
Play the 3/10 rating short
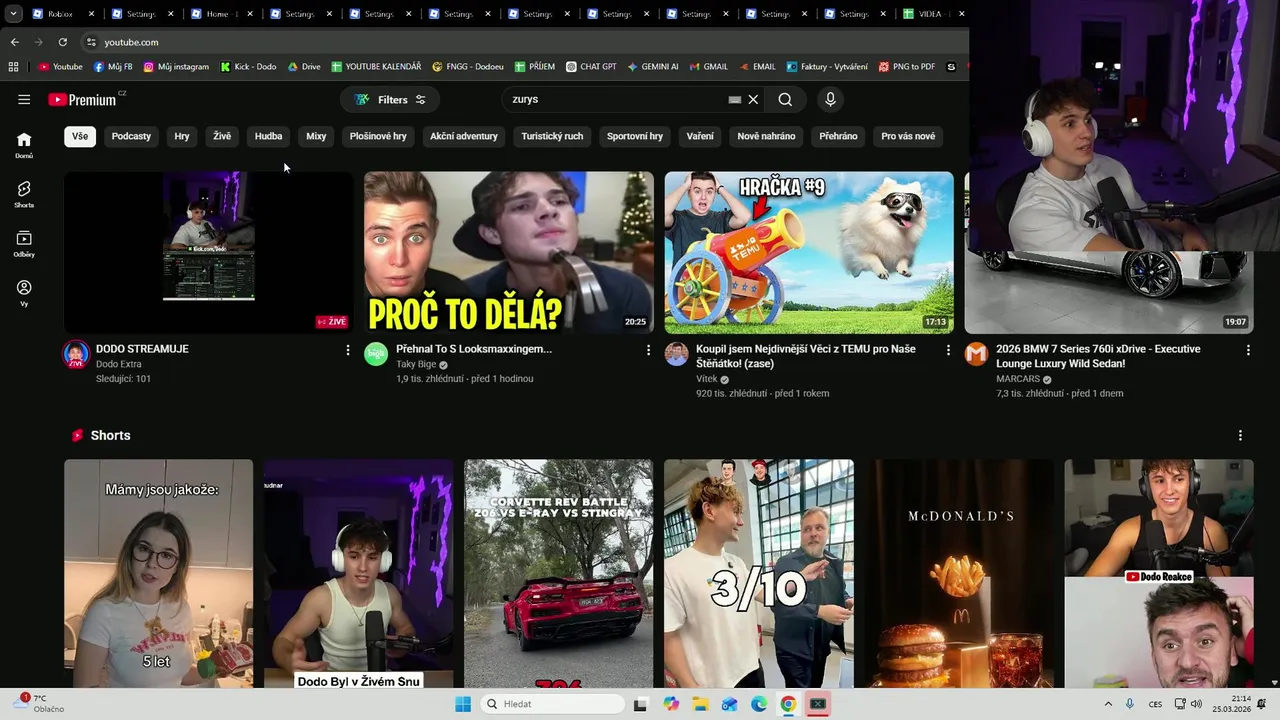tap(759, 573)
